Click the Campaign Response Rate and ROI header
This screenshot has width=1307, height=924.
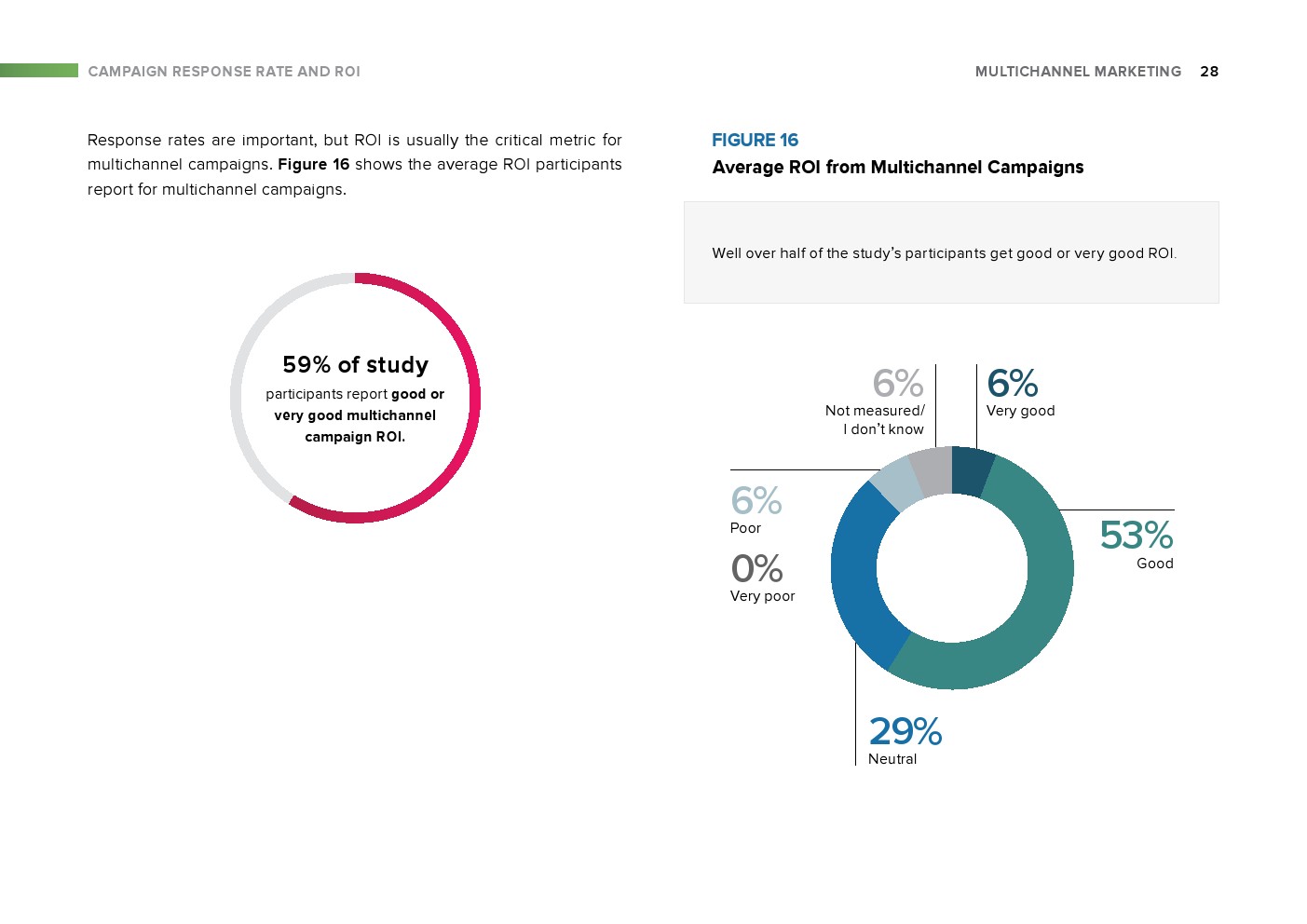224,72
